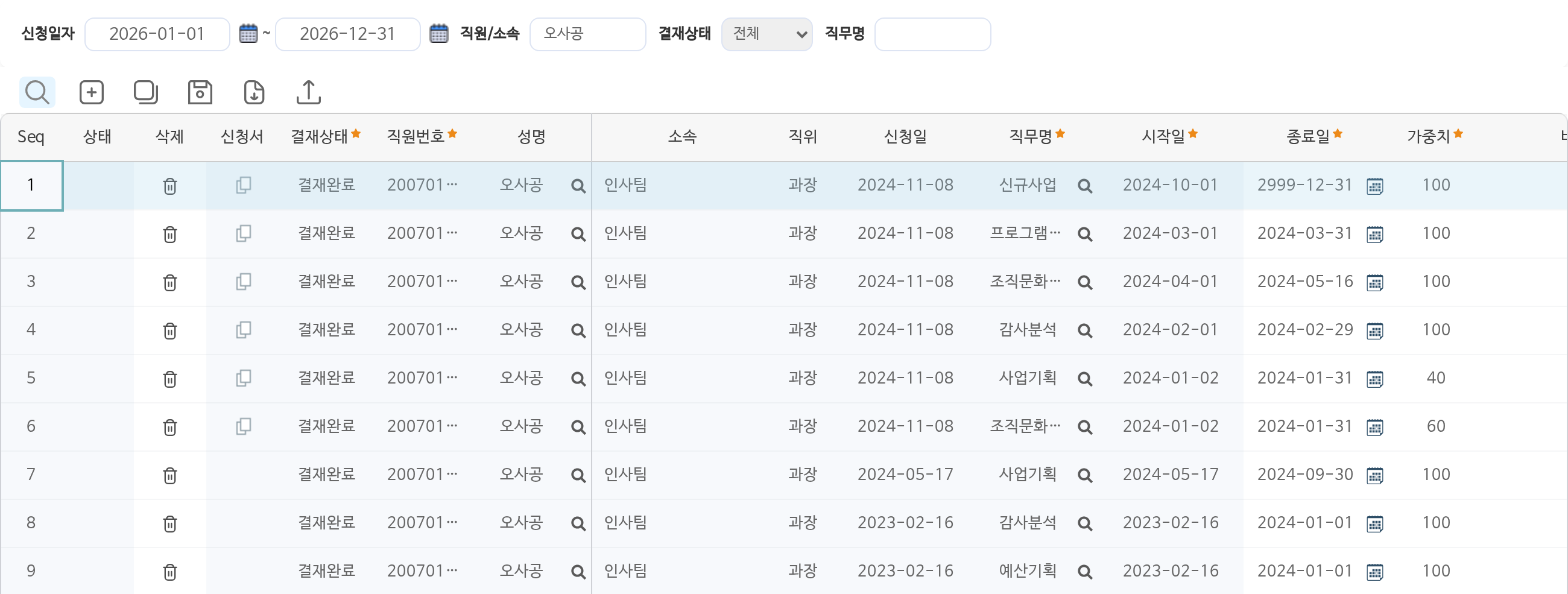Click the search magnifier toolbar icon
Image resolution: width=1568 pixels, height=594 pixels.
(x=37, y=92)
